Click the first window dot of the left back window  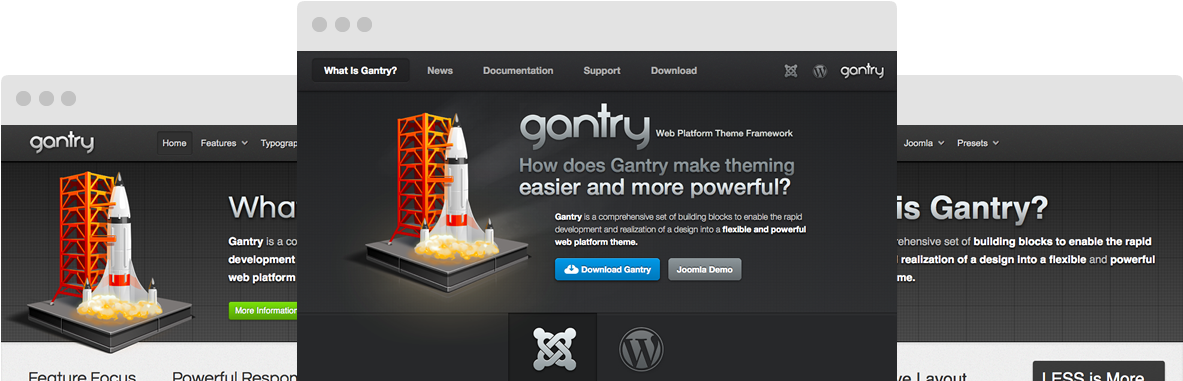pos(23,98)
